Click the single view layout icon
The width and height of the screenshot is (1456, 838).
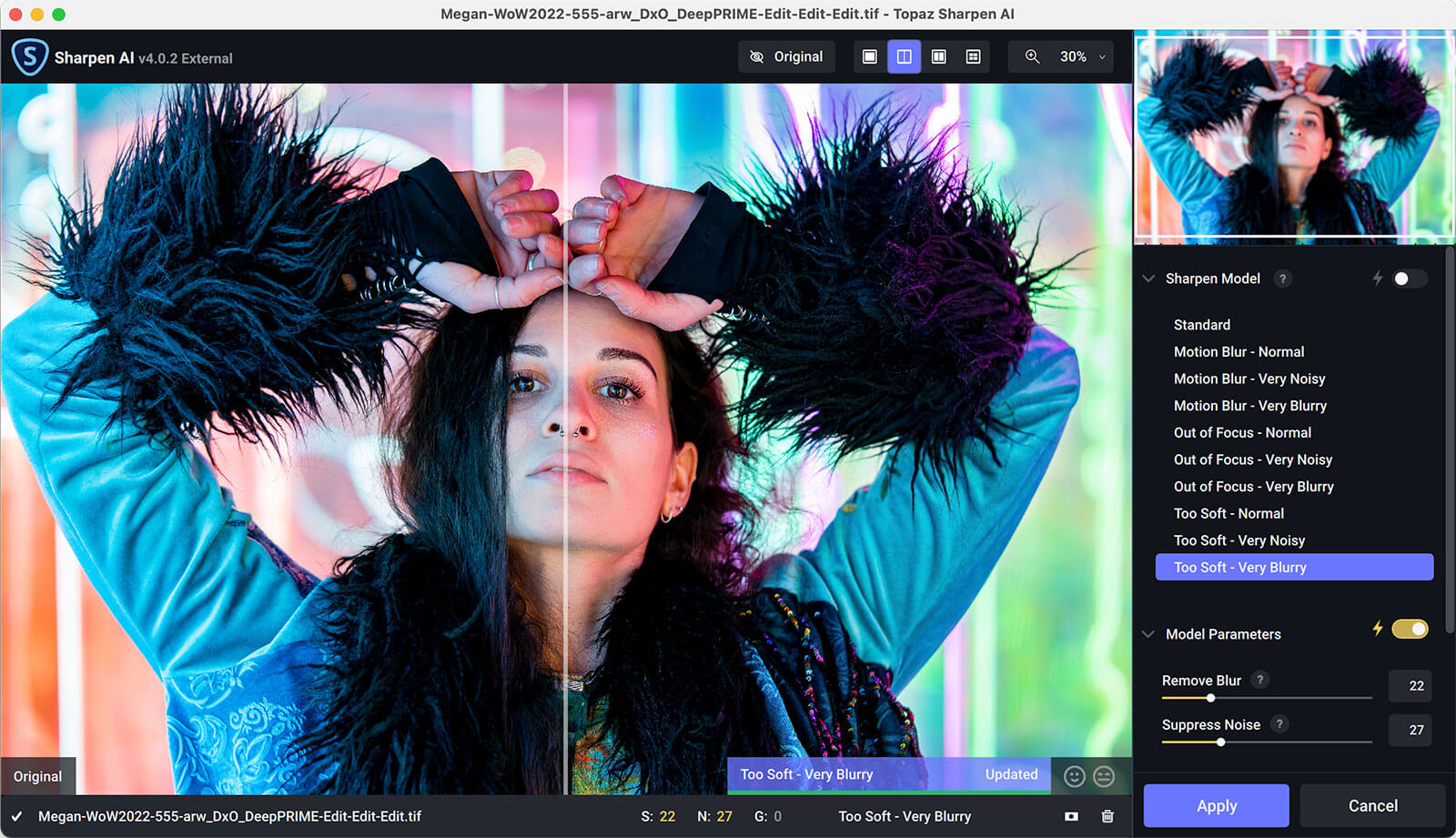point(870,56)
